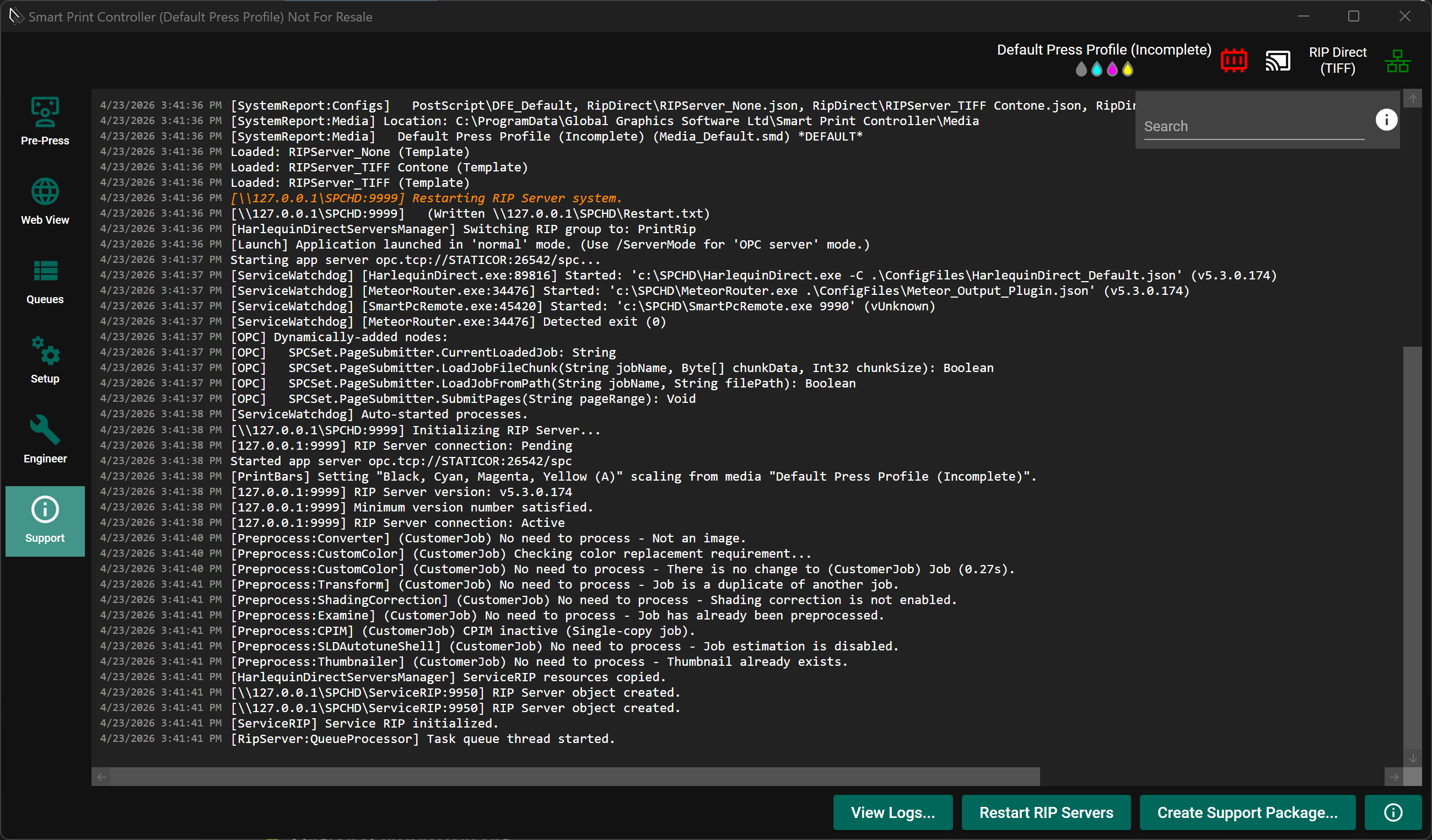
Task: Click the magenta ink drop indicator
Action: [1112, 69]
